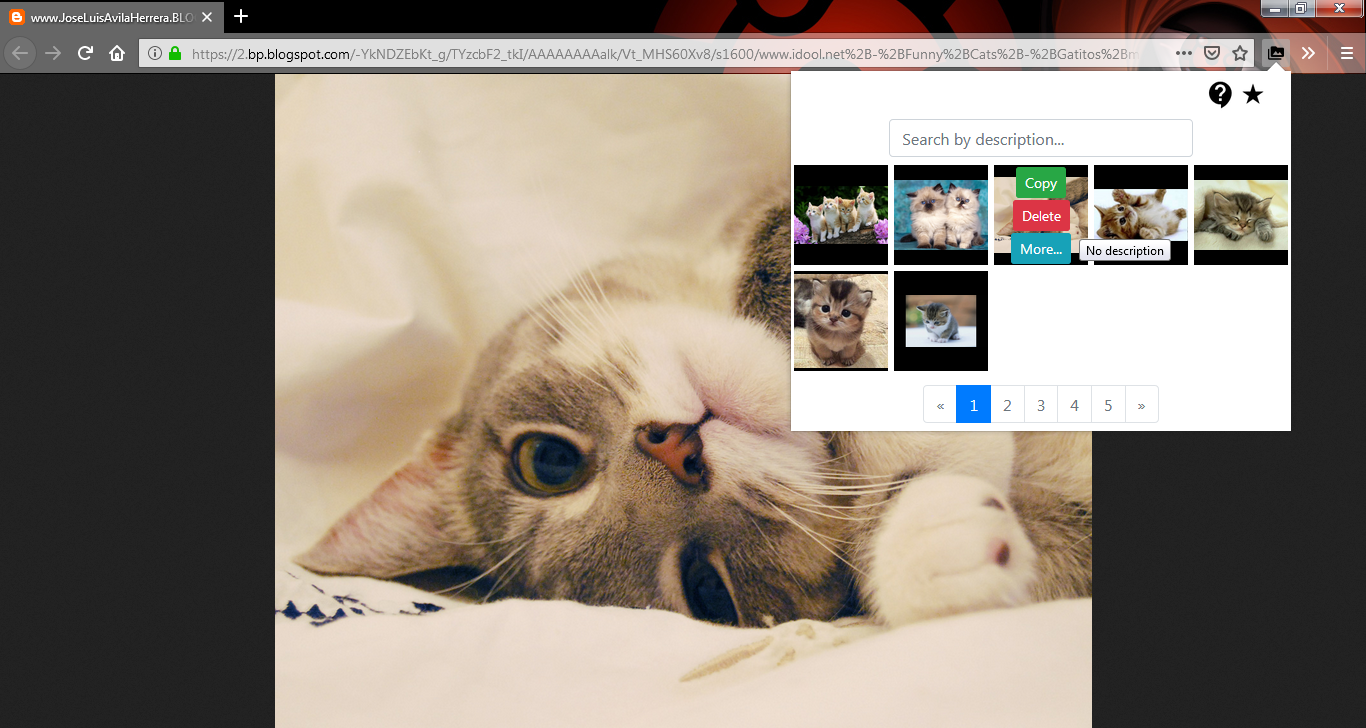
Task: Open page actions three-dots menu
Action: click(1184, 53)
